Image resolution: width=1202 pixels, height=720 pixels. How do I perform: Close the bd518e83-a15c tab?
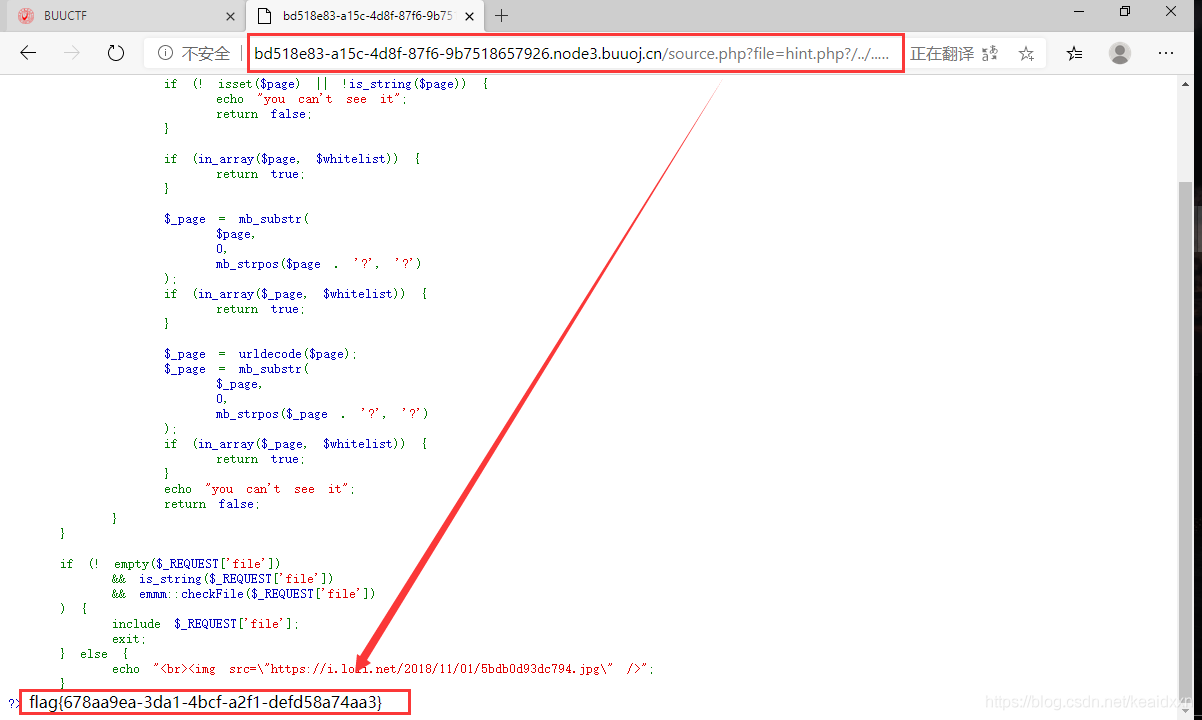(x=470, y=15)
